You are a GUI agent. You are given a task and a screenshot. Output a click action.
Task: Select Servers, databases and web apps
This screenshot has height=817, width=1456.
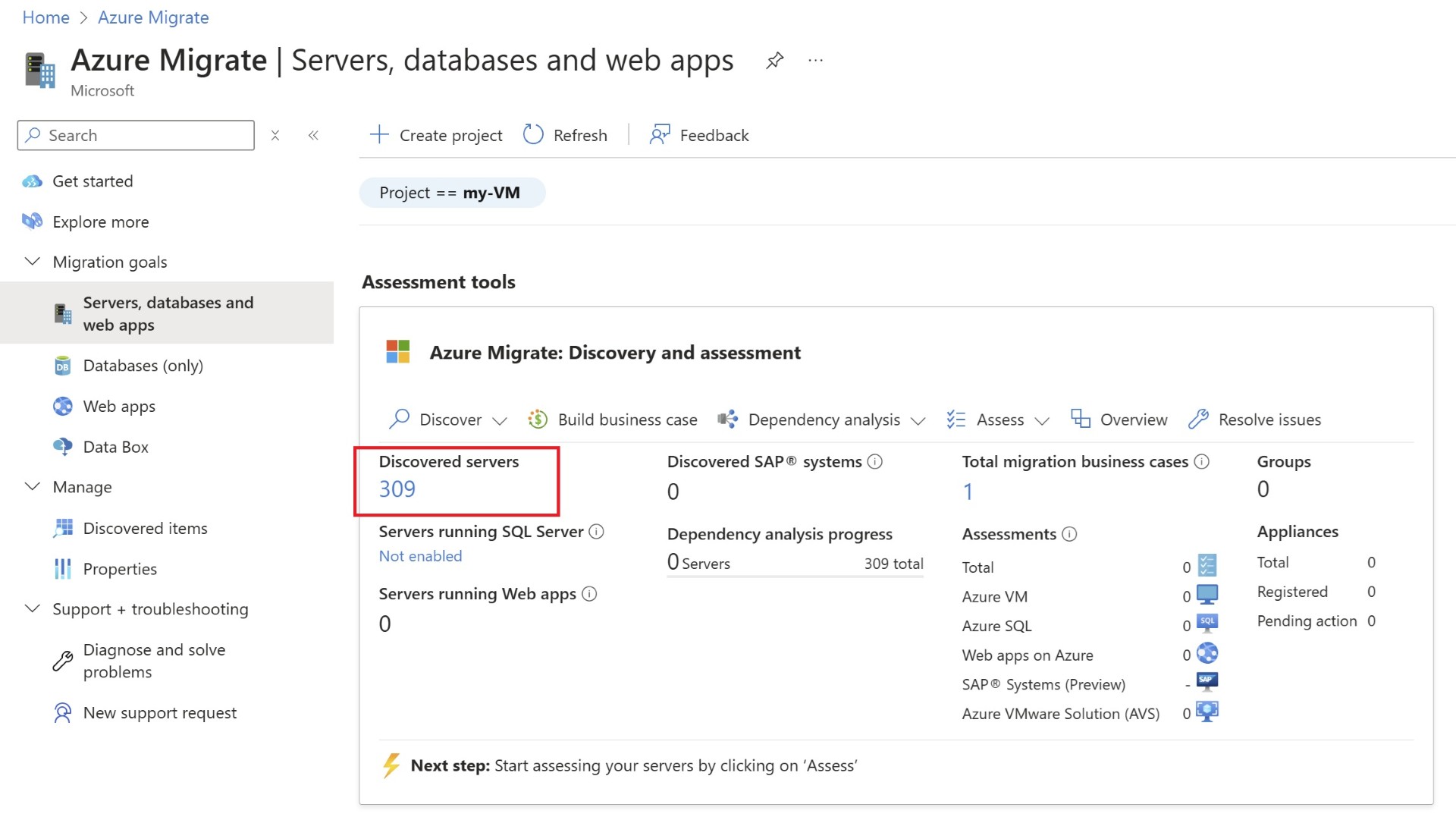click(167, 313)
